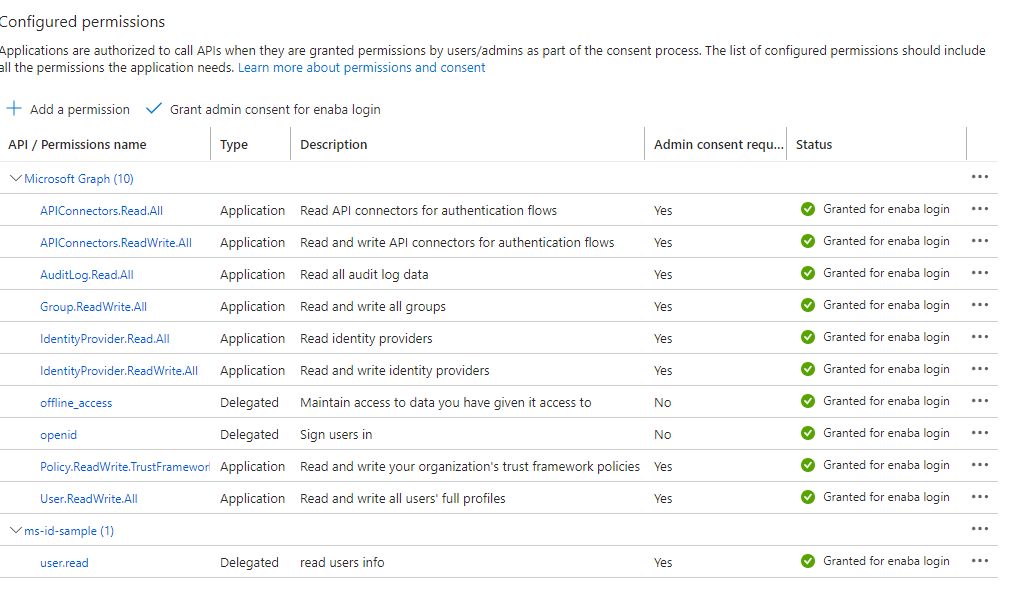
Task: Sort by the Status column header
Action: [x=814, y=145]
